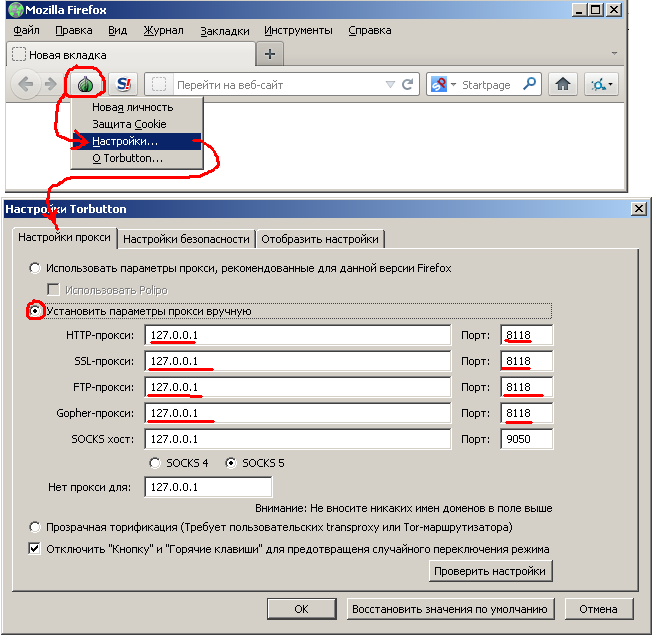The height and width of the screenshot is (635, 653).
Task: Open a new tab with plus button
Action: (270, 54)
